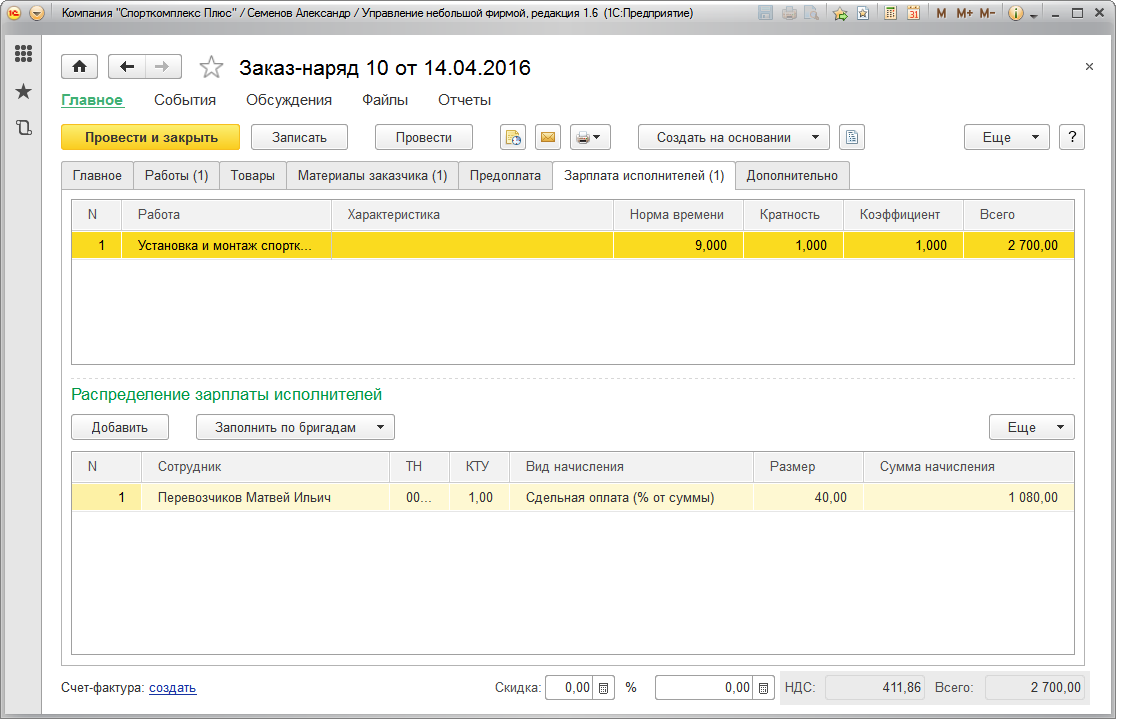Star this document as favorite

[x=211, y=67]
